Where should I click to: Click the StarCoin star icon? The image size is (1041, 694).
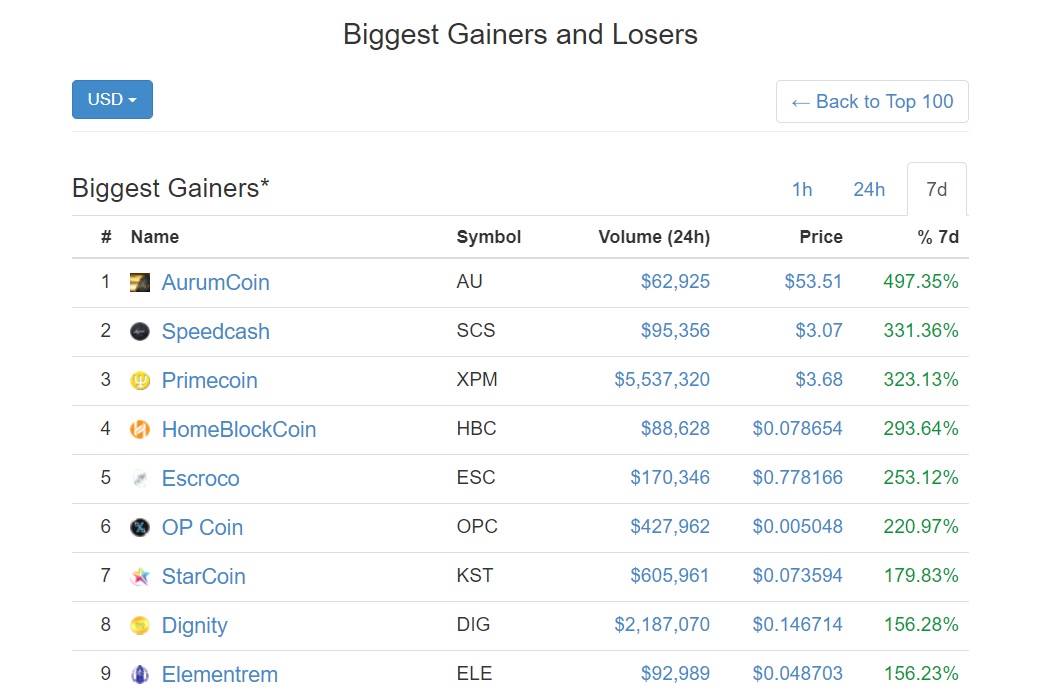[139, 576]
